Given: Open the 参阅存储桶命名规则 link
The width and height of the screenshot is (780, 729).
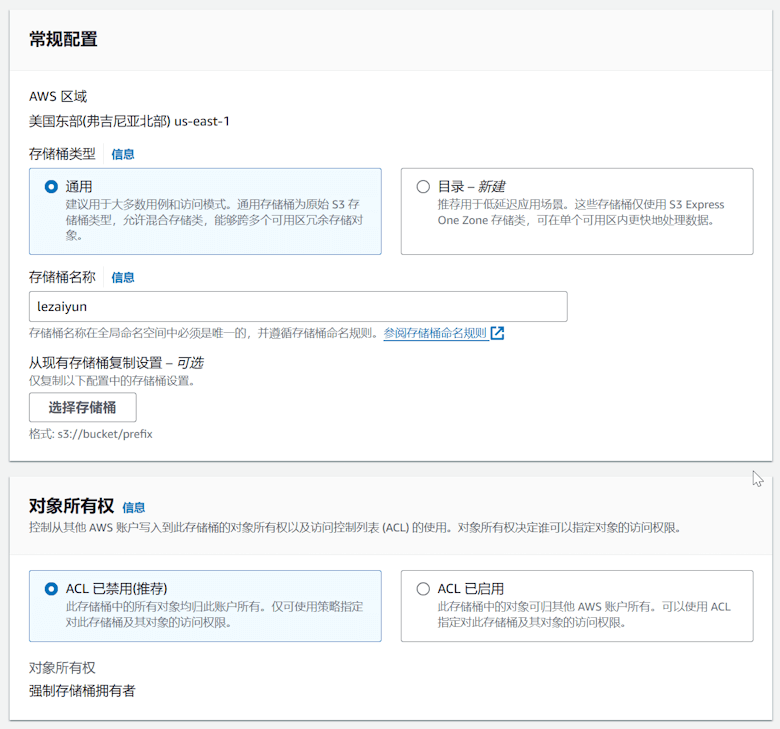Looking at the screenshot, I should [x=435, y=333].
